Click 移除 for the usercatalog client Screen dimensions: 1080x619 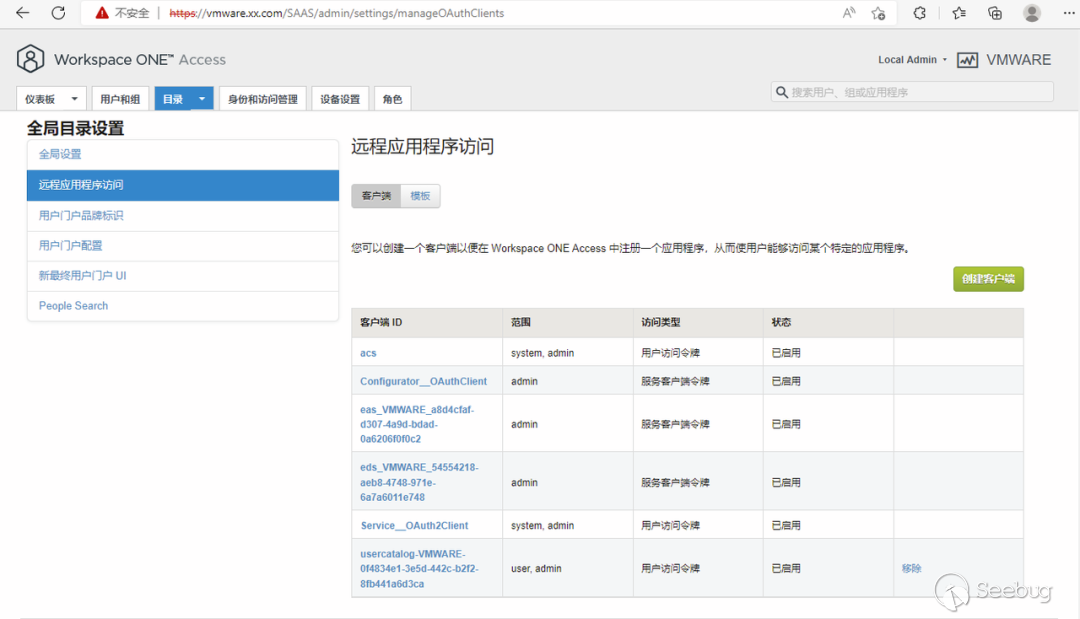[911, 568]
